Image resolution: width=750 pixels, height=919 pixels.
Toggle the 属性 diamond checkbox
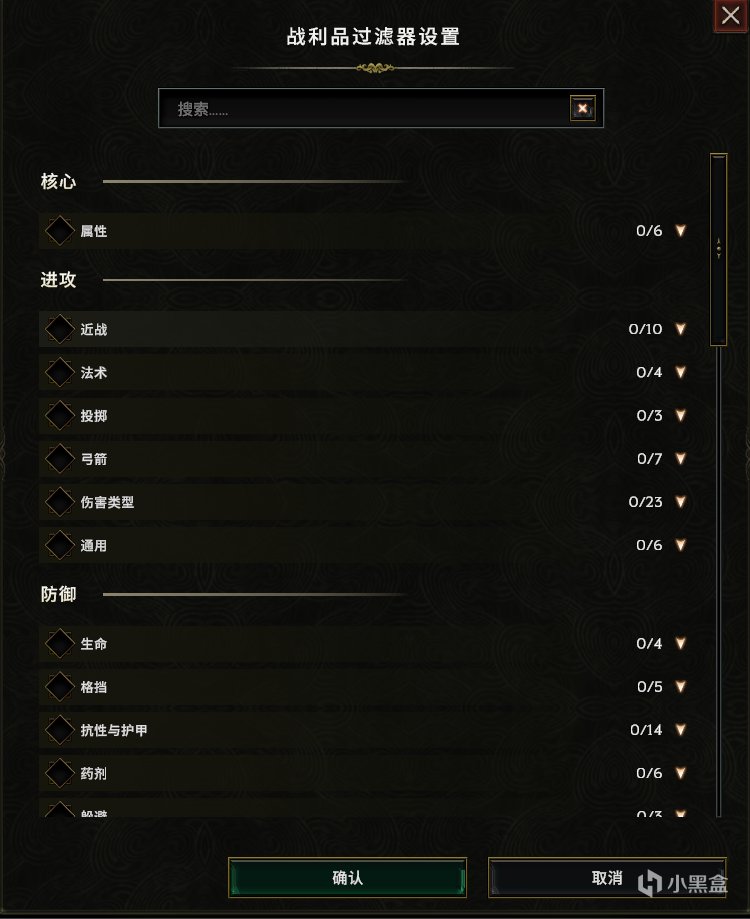point(60,231)
